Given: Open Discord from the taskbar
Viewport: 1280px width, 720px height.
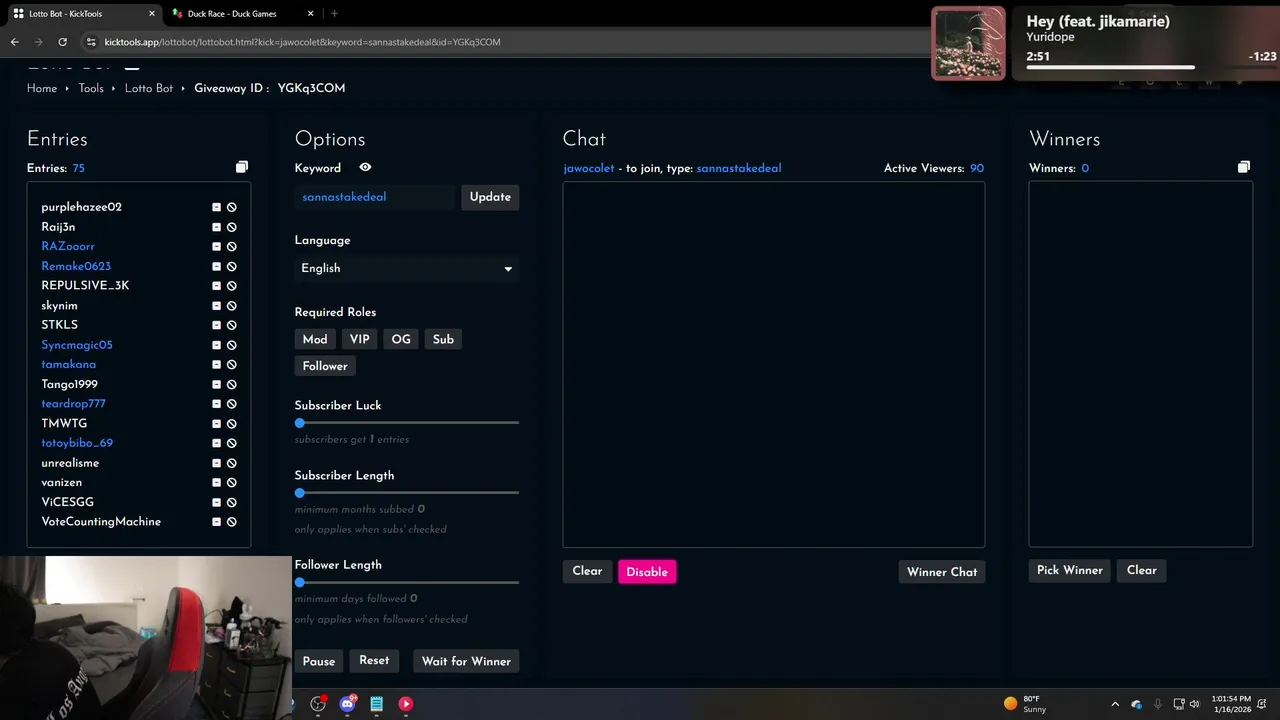Looking at the screenshot, I should pos(347,704).
